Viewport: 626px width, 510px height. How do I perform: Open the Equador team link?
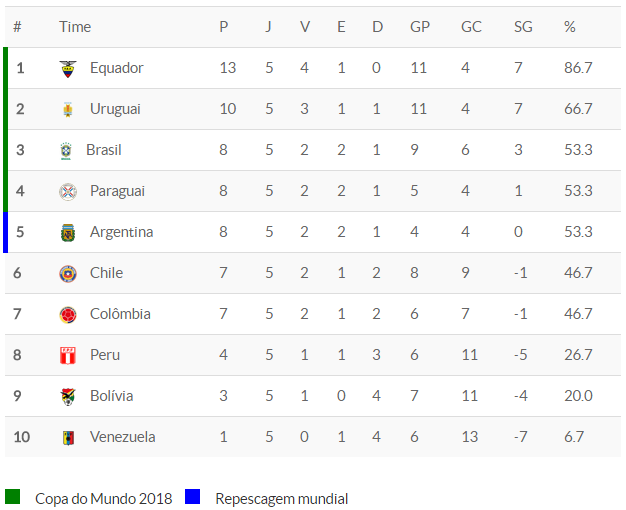[116, 68]
